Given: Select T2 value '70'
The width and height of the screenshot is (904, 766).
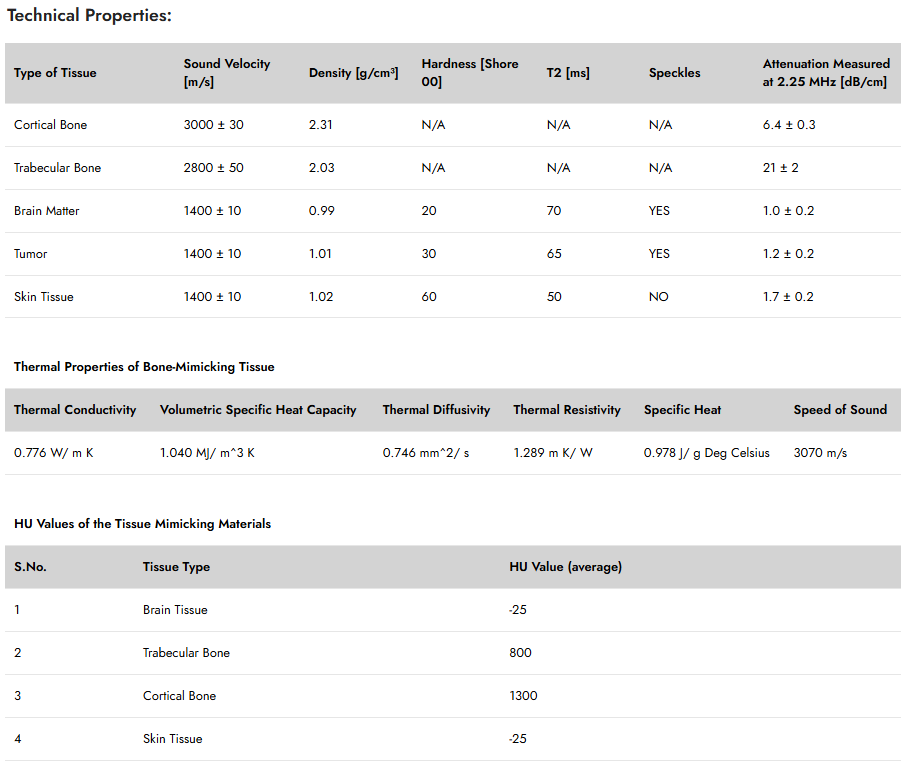Looking at the screenshot, I should click(554, 211).
